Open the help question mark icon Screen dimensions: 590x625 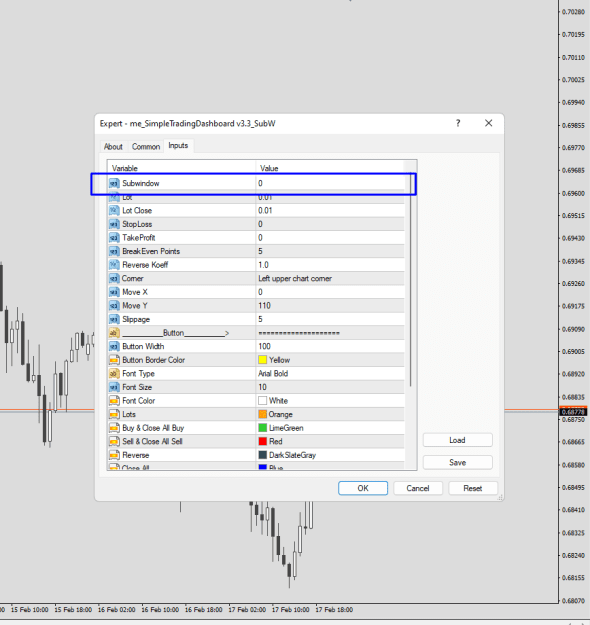point(458,123)
